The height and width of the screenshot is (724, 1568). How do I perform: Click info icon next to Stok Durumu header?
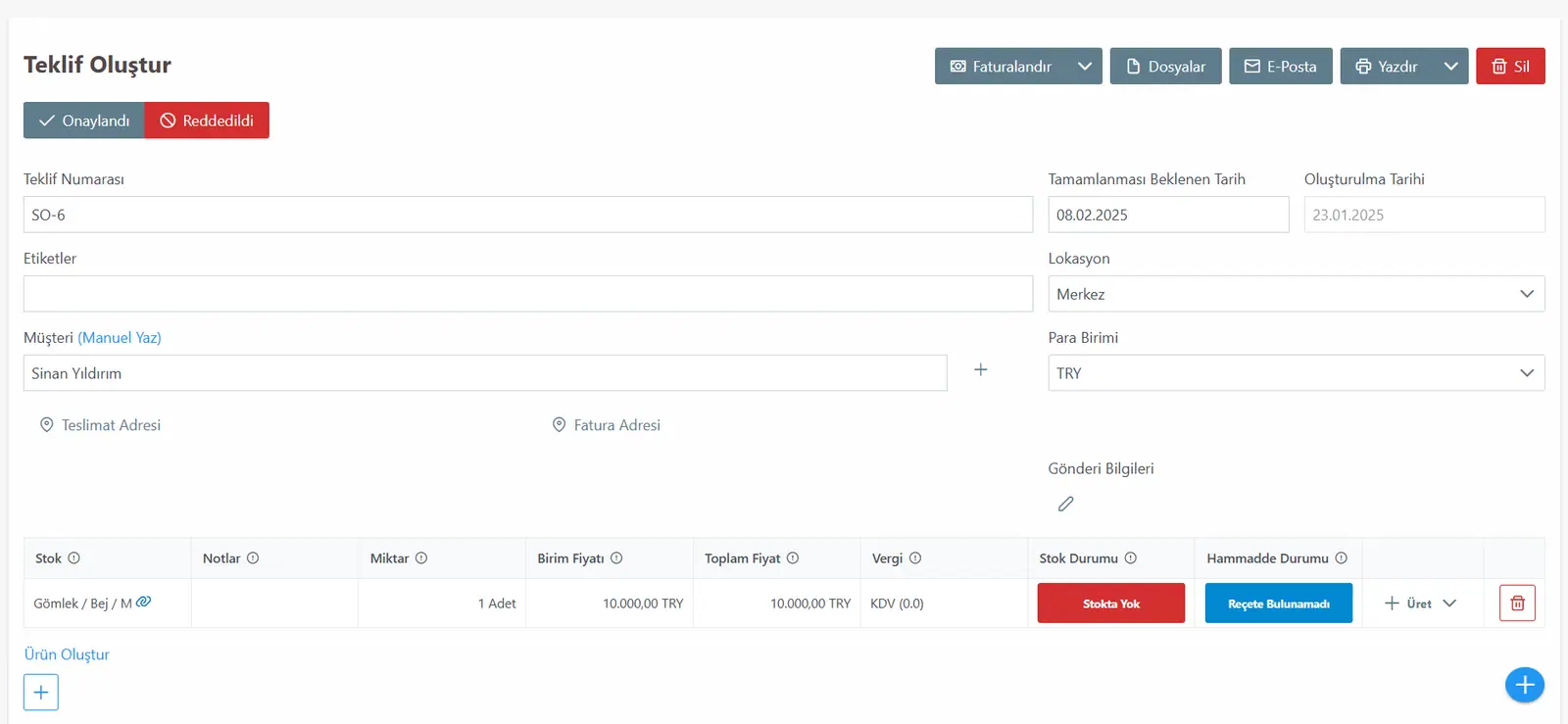1131,558
